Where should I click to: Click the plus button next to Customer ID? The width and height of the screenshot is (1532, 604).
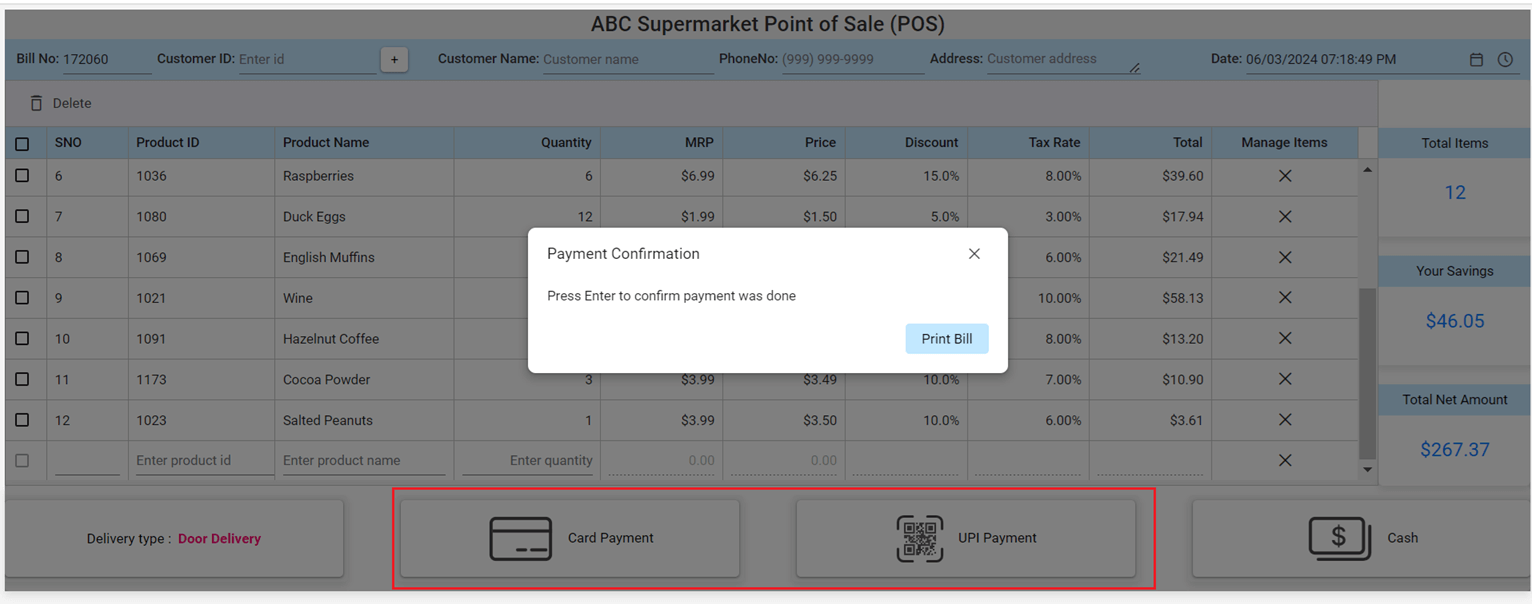click(394, 60)
